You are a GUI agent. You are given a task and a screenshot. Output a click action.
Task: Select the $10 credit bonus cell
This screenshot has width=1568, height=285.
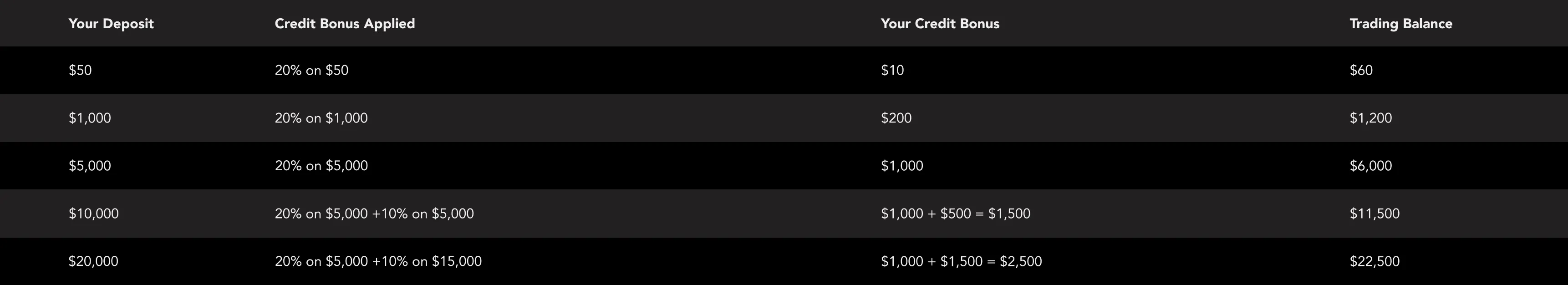click(x=892, y=70)
